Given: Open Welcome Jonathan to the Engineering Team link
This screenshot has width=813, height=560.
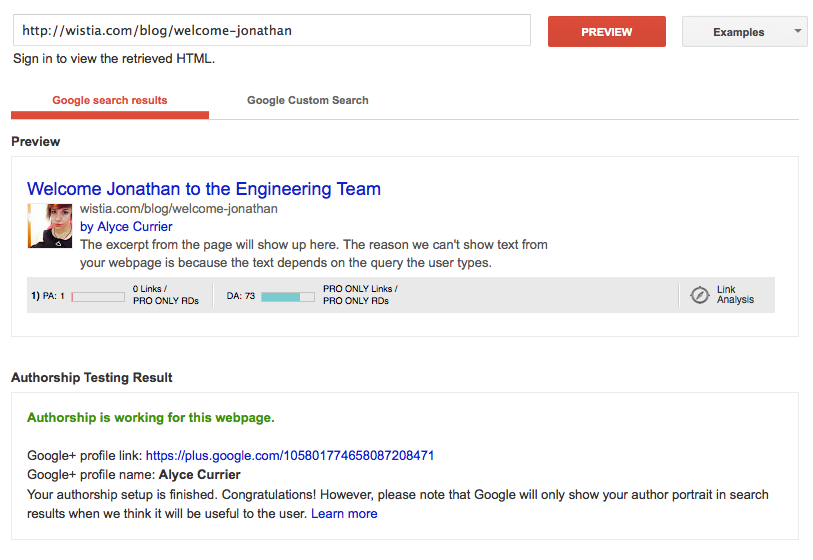Looking at the screenshot, I should tap(204, 189).
